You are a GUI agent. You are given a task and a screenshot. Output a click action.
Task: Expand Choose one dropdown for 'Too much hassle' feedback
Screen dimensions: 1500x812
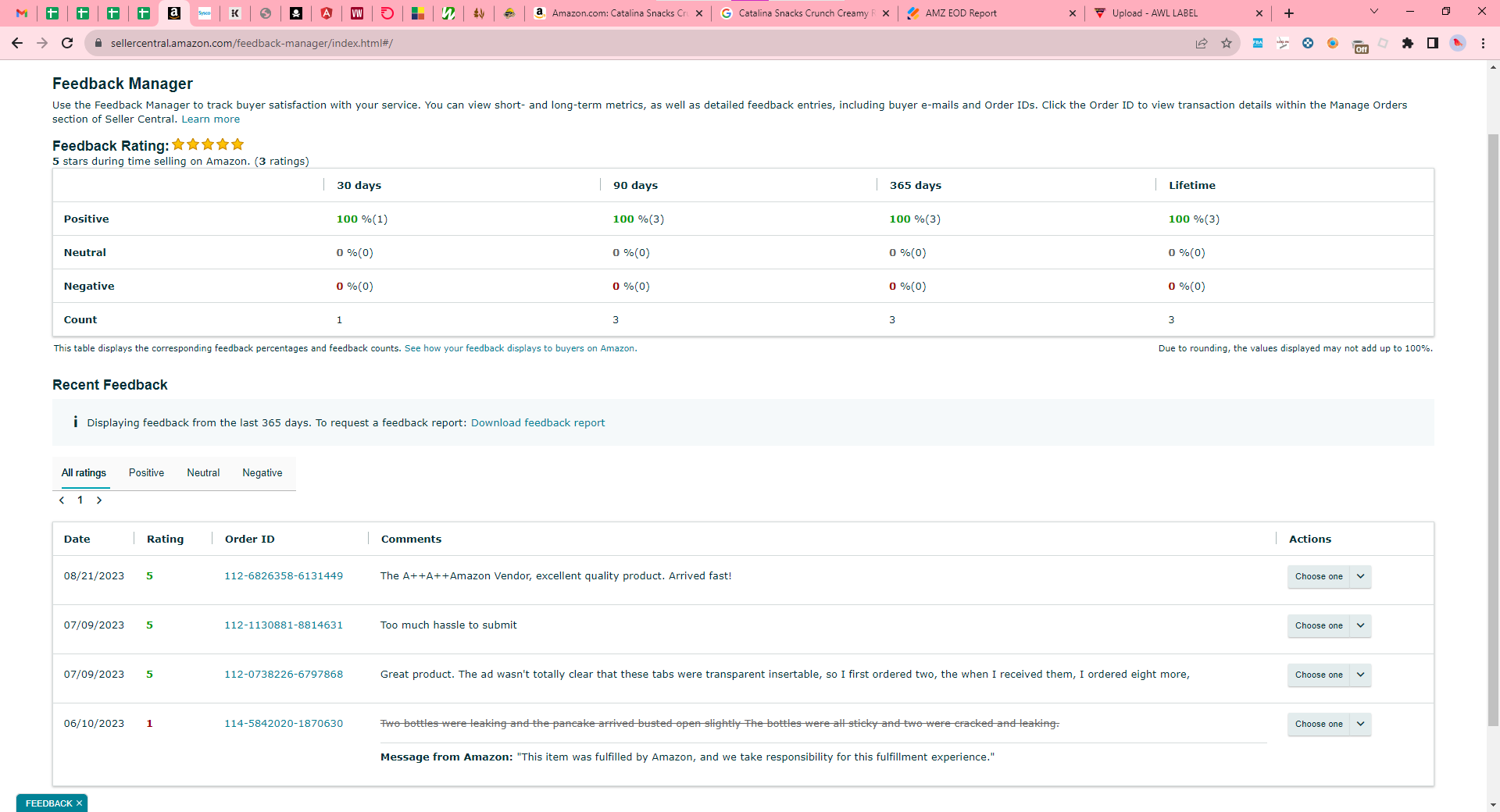1329,626
